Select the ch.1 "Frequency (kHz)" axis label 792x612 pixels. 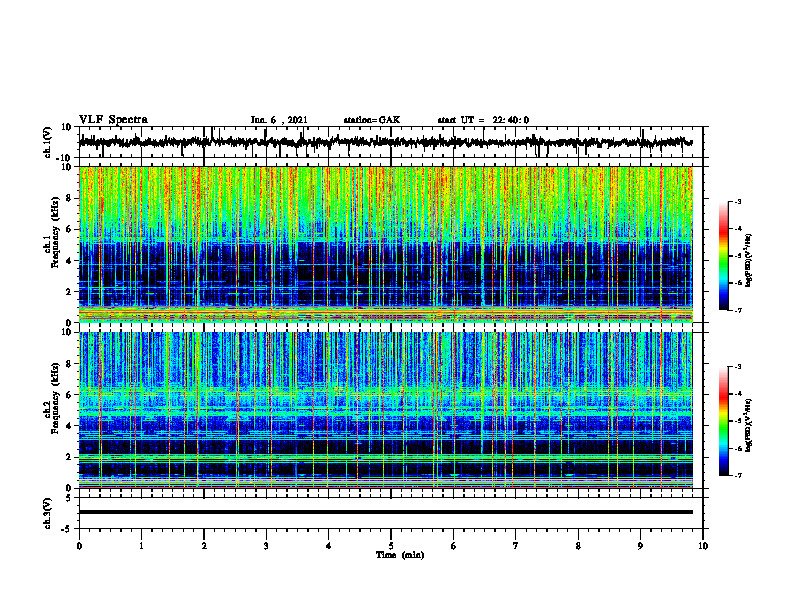[55, 233]
